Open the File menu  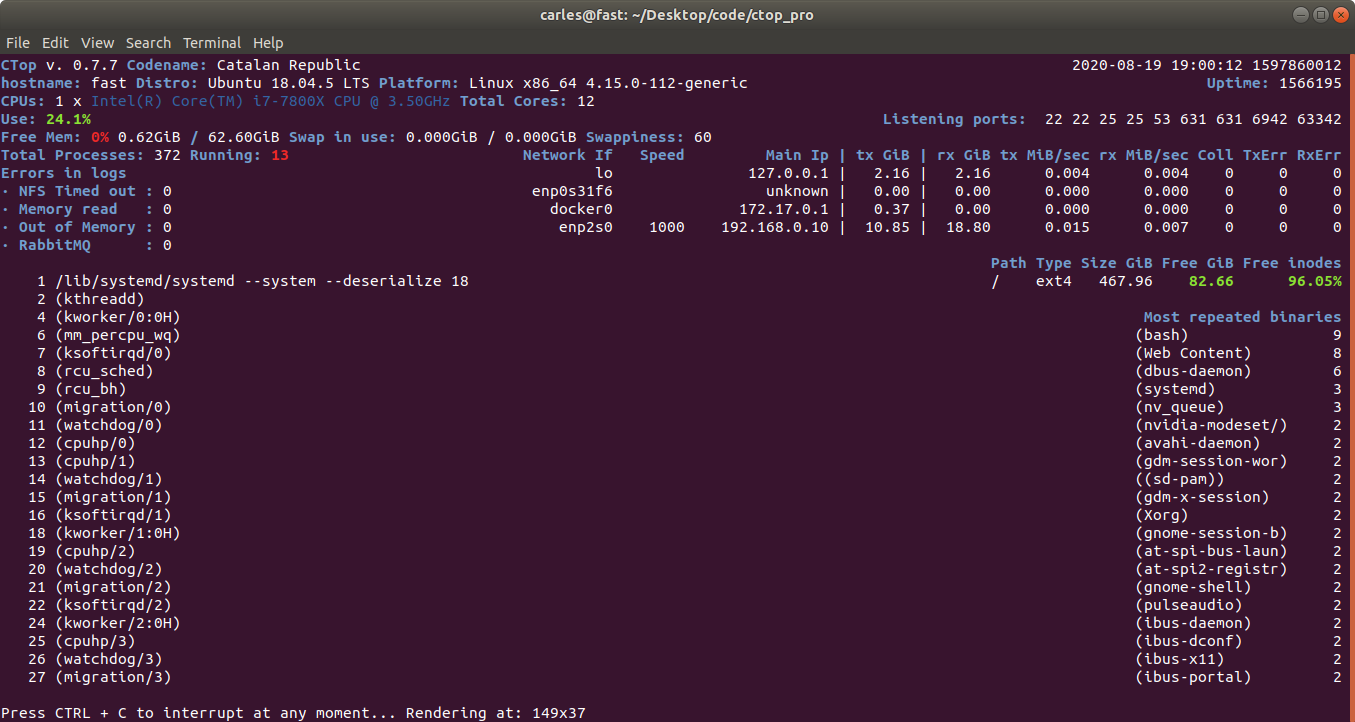(x=17, y=43)
